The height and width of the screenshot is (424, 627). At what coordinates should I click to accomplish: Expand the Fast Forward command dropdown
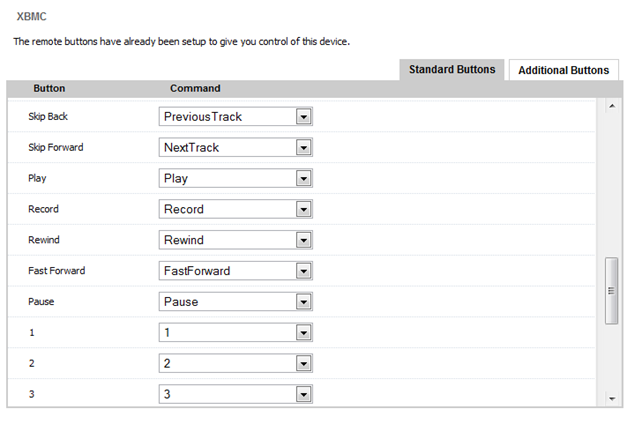point(304,271)
